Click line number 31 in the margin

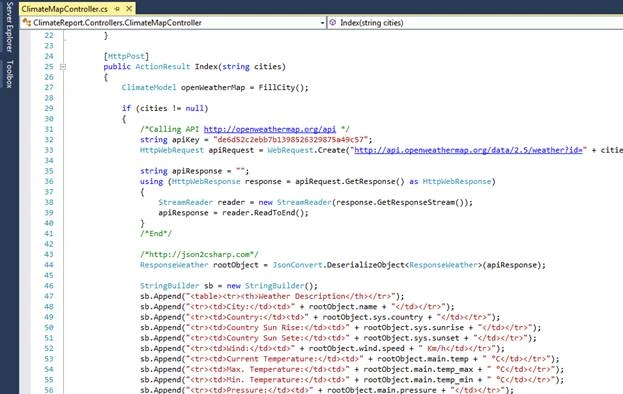click(x=49, y=129)
